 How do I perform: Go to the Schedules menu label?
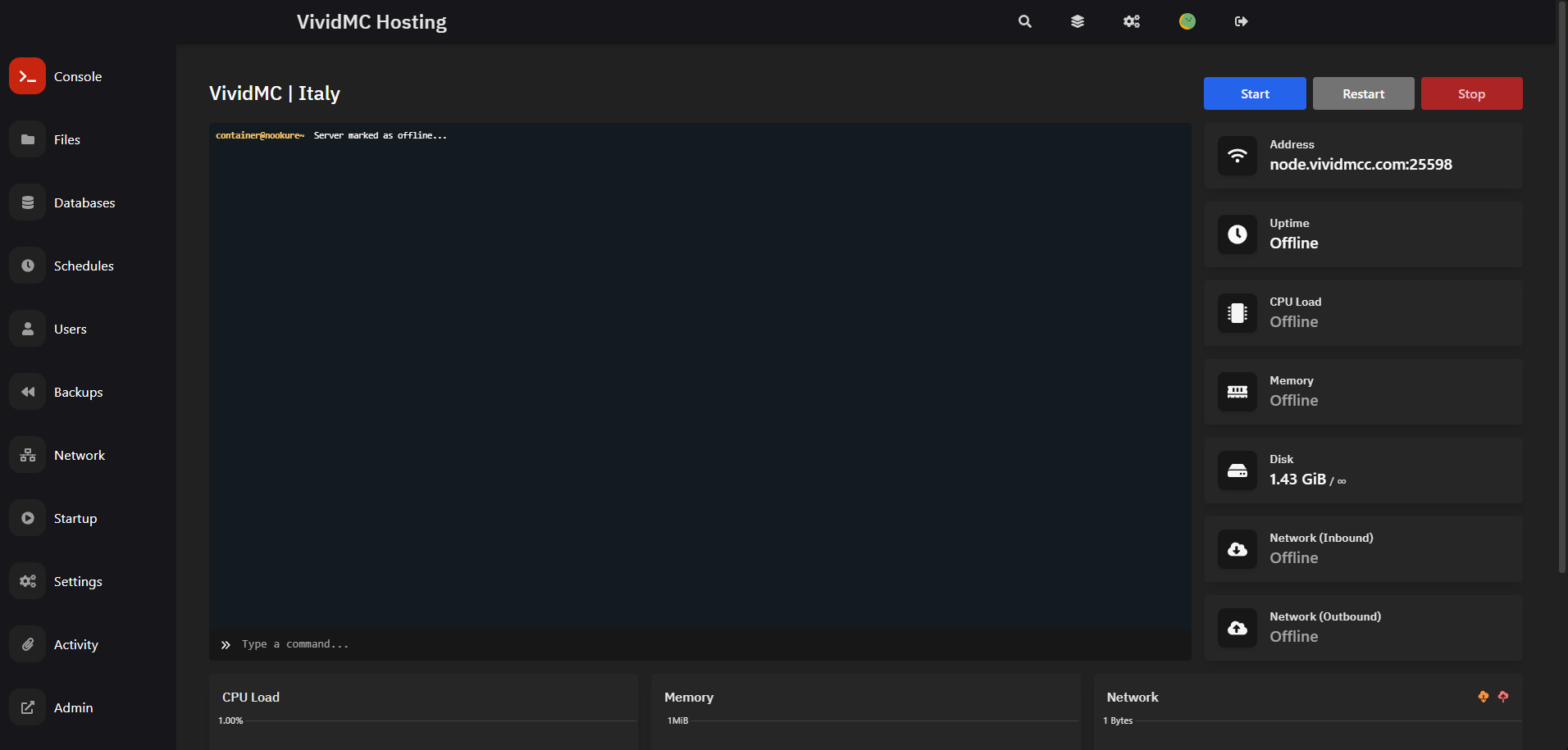(84, 266)
